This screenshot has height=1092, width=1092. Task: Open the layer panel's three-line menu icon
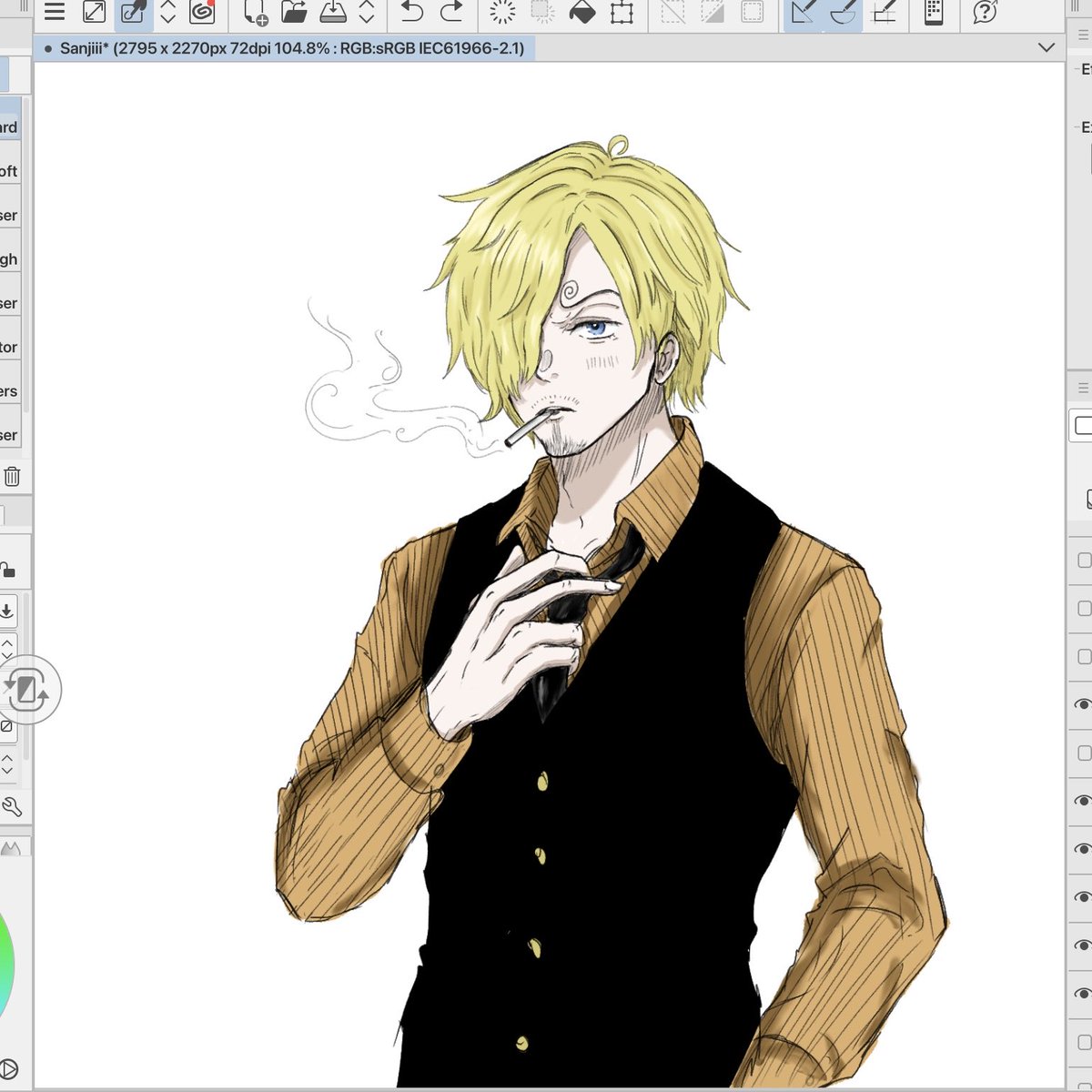coord(1083,388)
